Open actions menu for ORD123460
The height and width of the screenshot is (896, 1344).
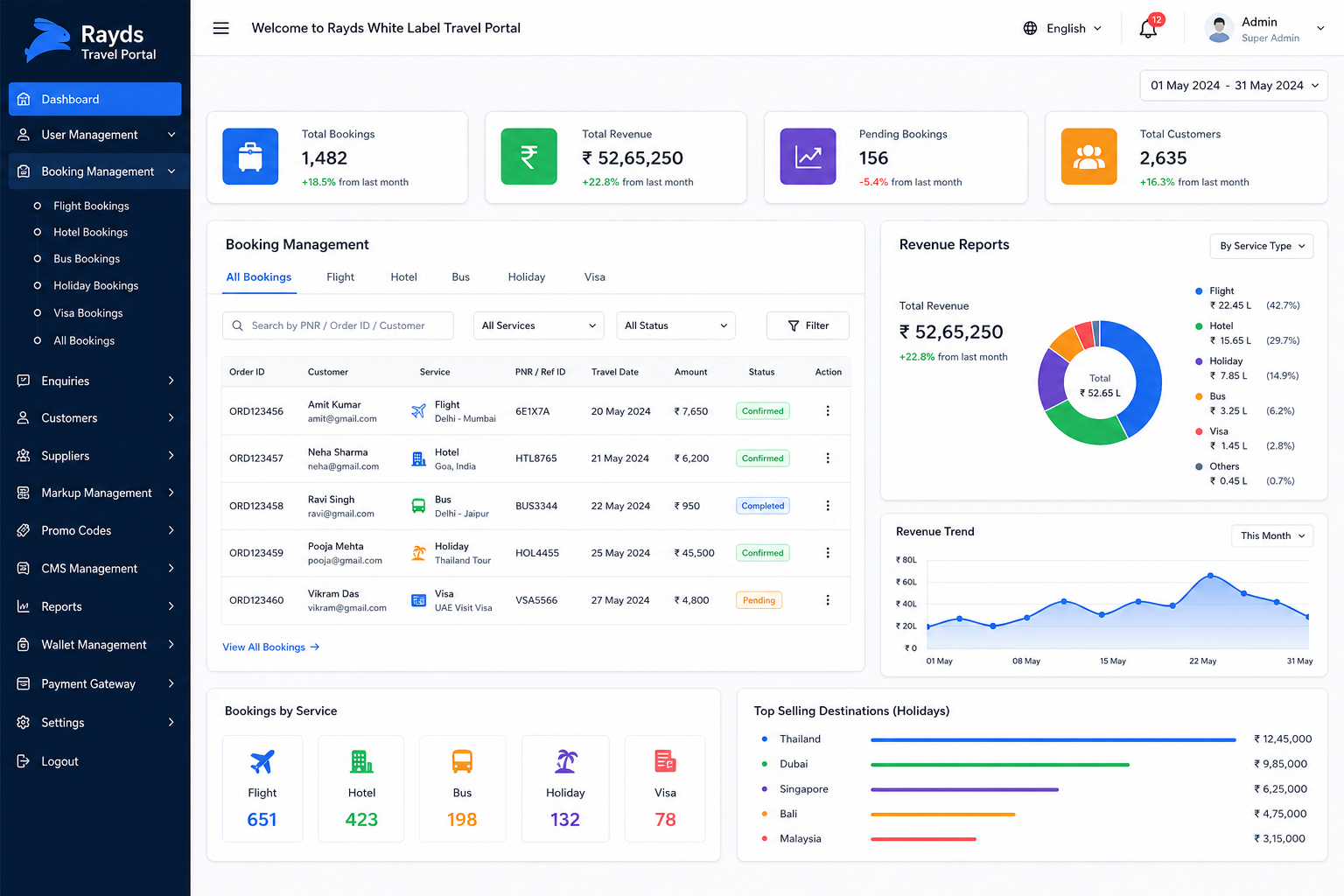(x=828, y=600)
